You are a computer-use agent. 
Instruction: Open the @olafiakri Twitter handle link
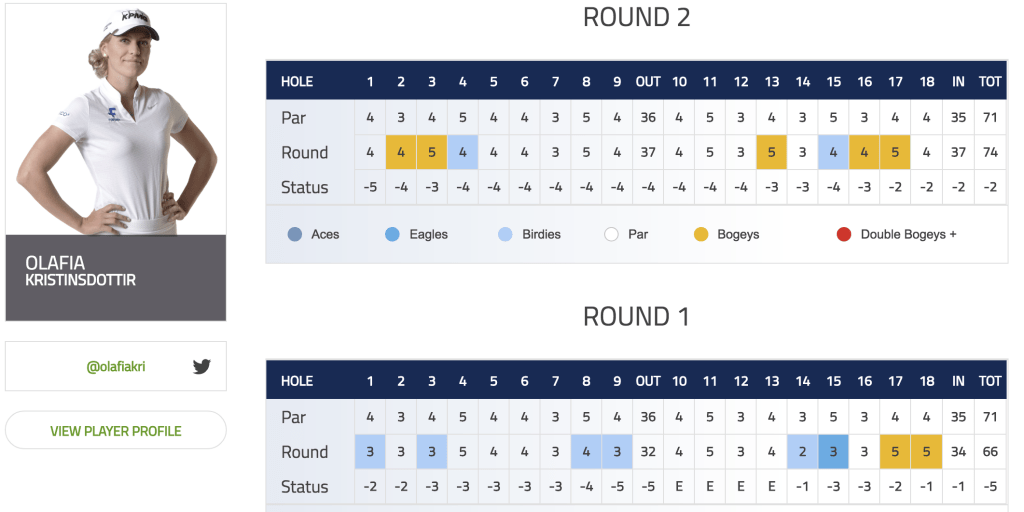click(116, 367)
